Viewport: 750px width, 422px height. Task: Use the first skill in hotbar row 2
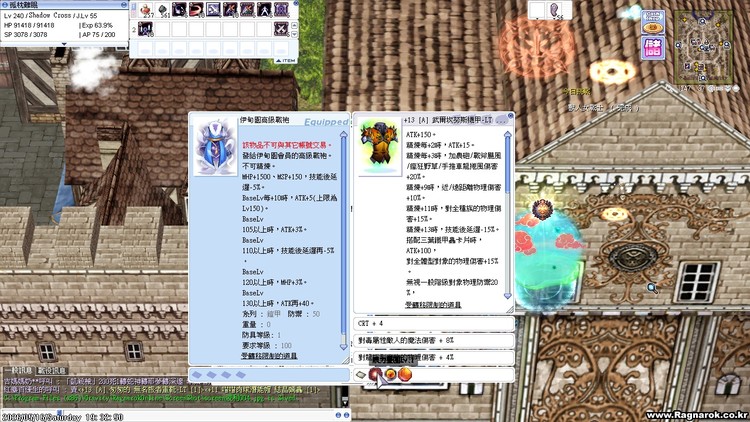[145, 29]
